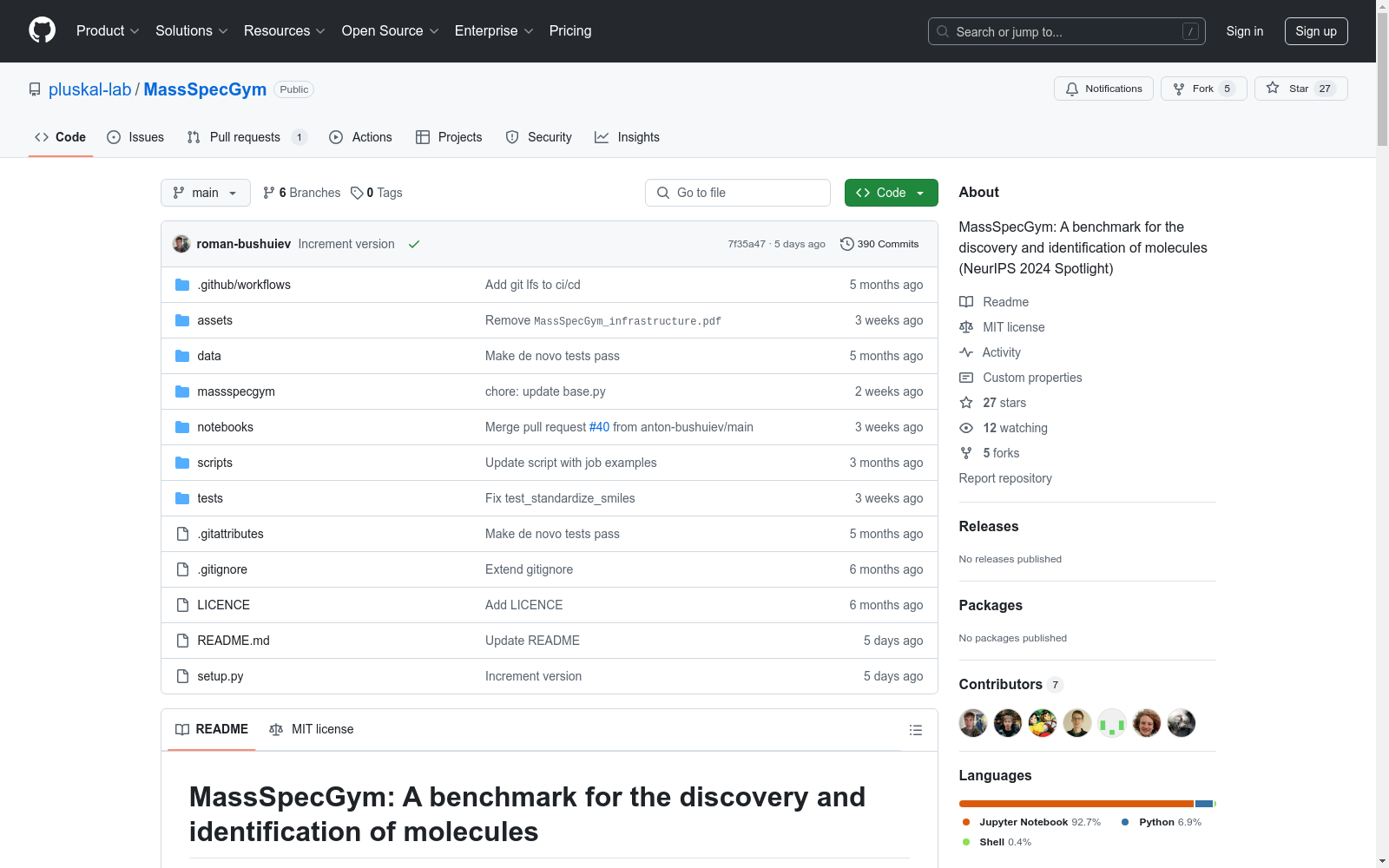Click the pulse icon beside Activity
The width and height of the screenshot is (1389, 868).
[966, 352]
